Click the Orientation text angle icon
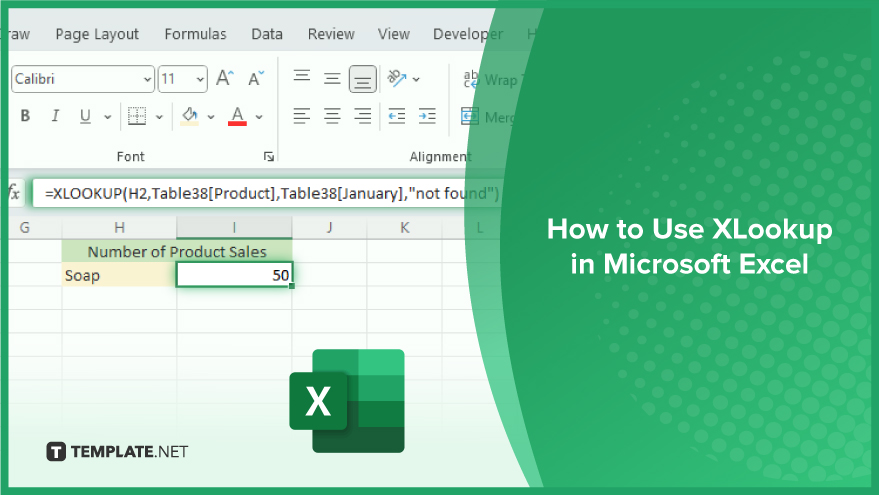Image resolution: width=879 pixels, height=495 pixels. click(397, 78)
